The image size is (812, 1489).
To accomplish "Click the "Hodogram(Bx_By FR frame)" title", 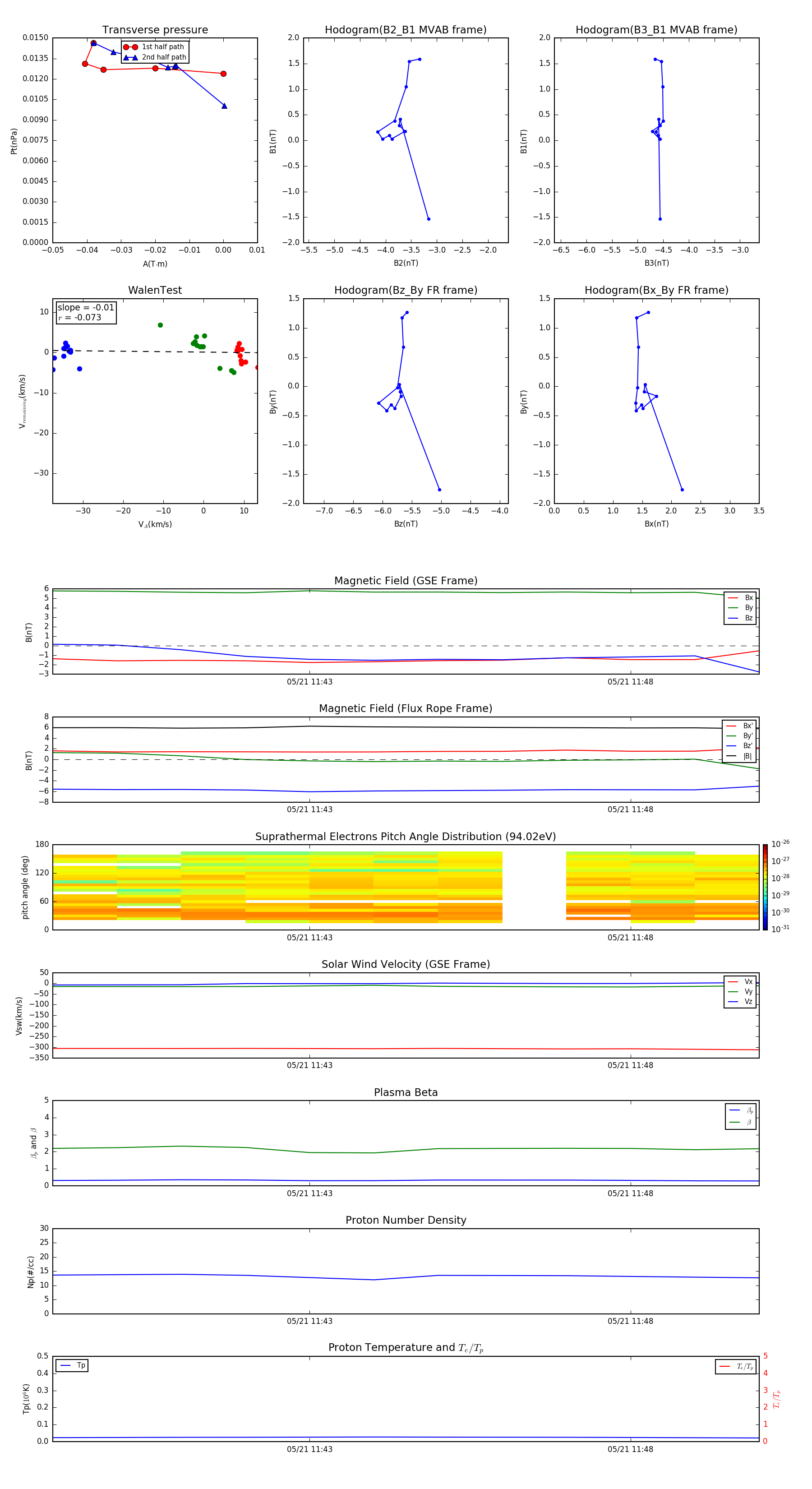I will pyautogui.click(x=656, y=290).
